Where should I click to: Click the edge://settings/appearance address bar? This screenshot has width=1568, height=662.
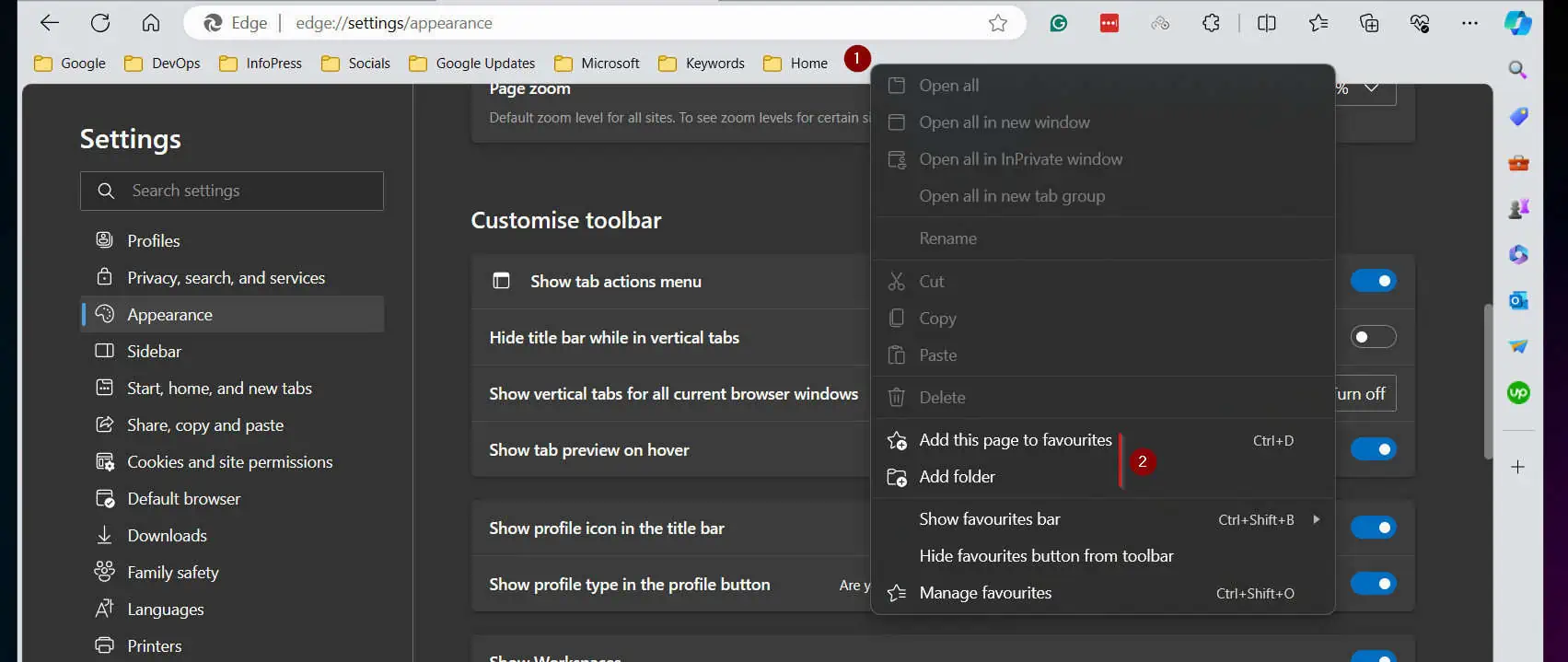[x=604, y=23]
